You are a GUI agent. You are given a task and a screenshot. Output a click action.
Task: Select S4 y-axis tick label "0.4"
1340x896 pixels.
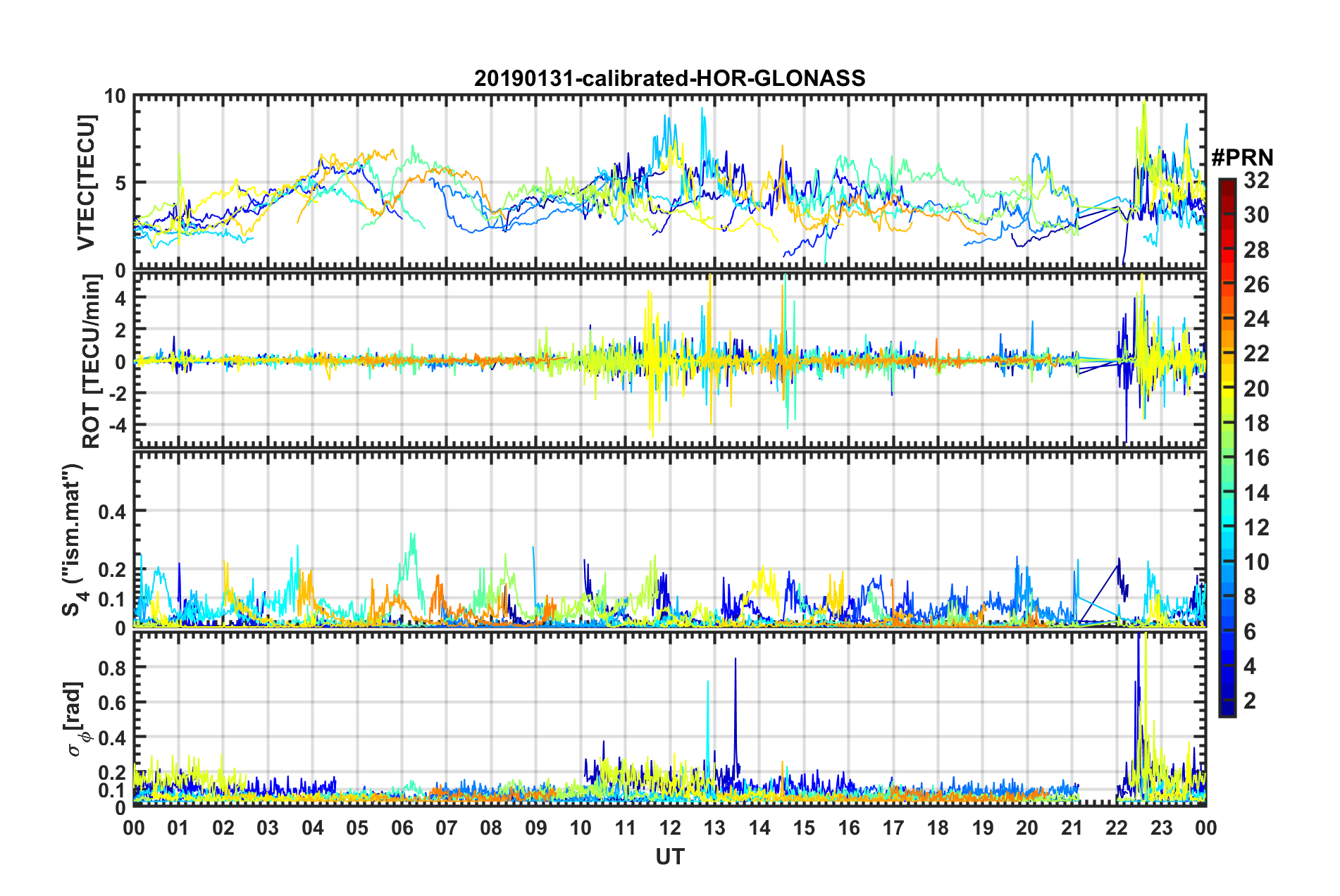click(x=112, y=511)
